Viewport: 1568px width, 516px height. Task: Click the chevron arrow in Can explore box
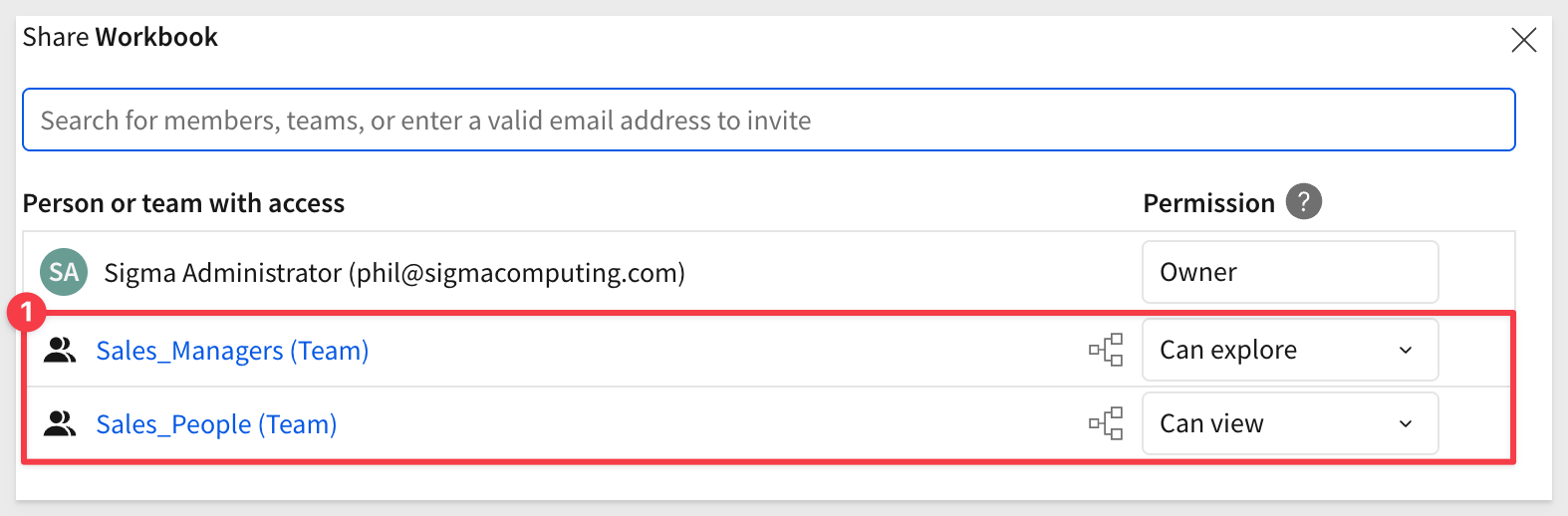tap(1406, 351)
